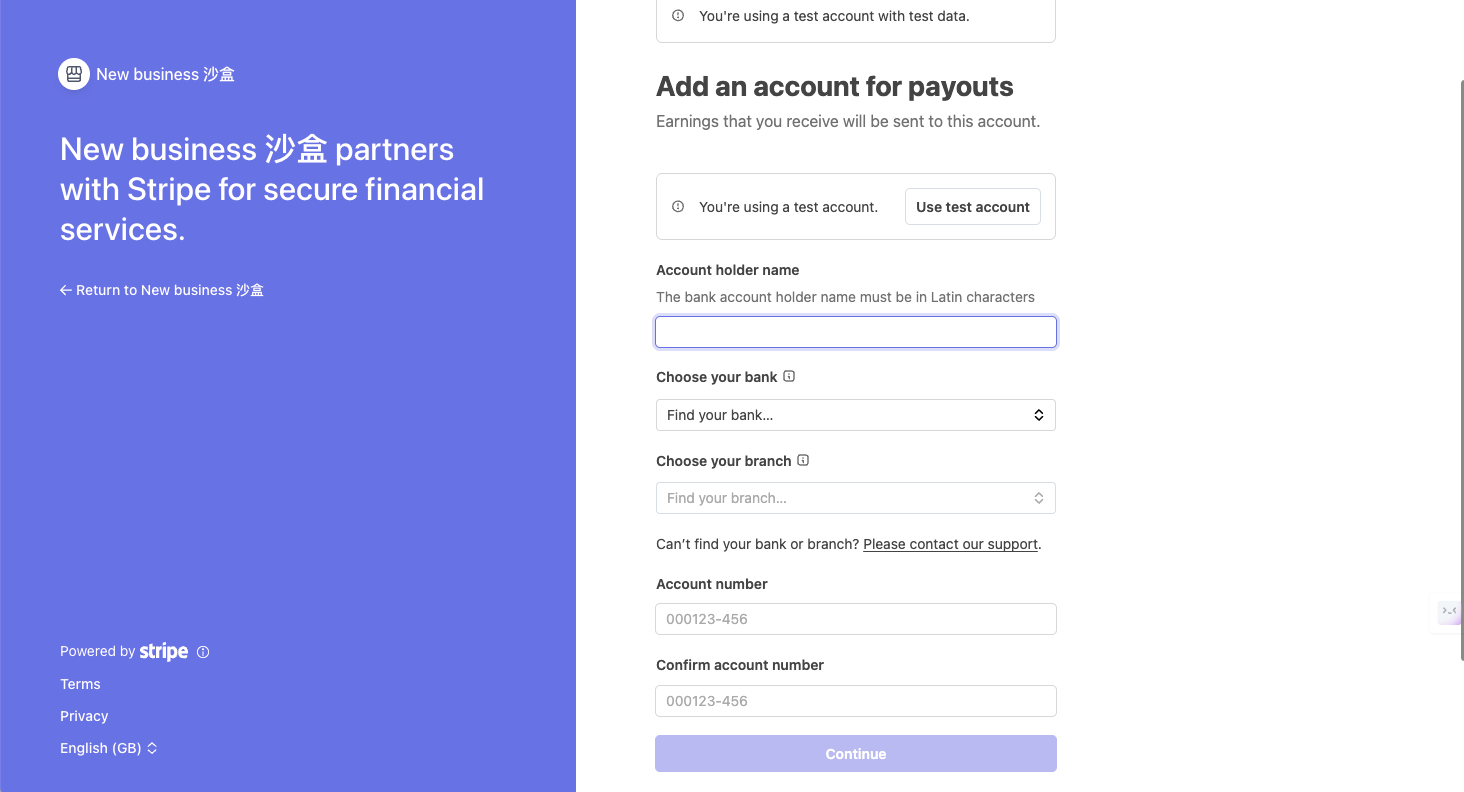The image size is (1464, 792).
Task: Open the English (GB) language selector
Action: tap(109, 748)
